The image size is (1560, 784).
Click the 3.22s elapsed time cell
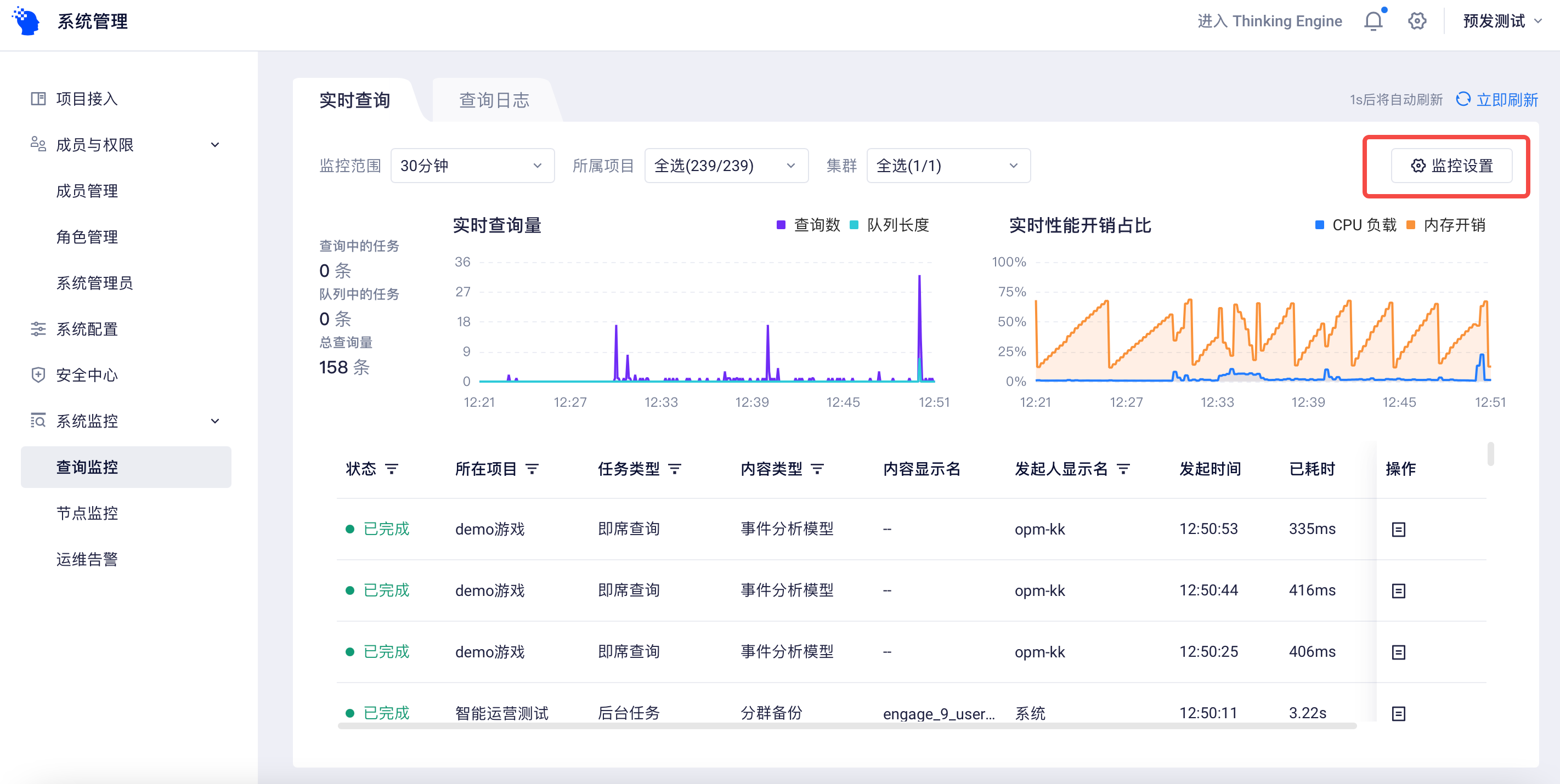coord(1308,713)
